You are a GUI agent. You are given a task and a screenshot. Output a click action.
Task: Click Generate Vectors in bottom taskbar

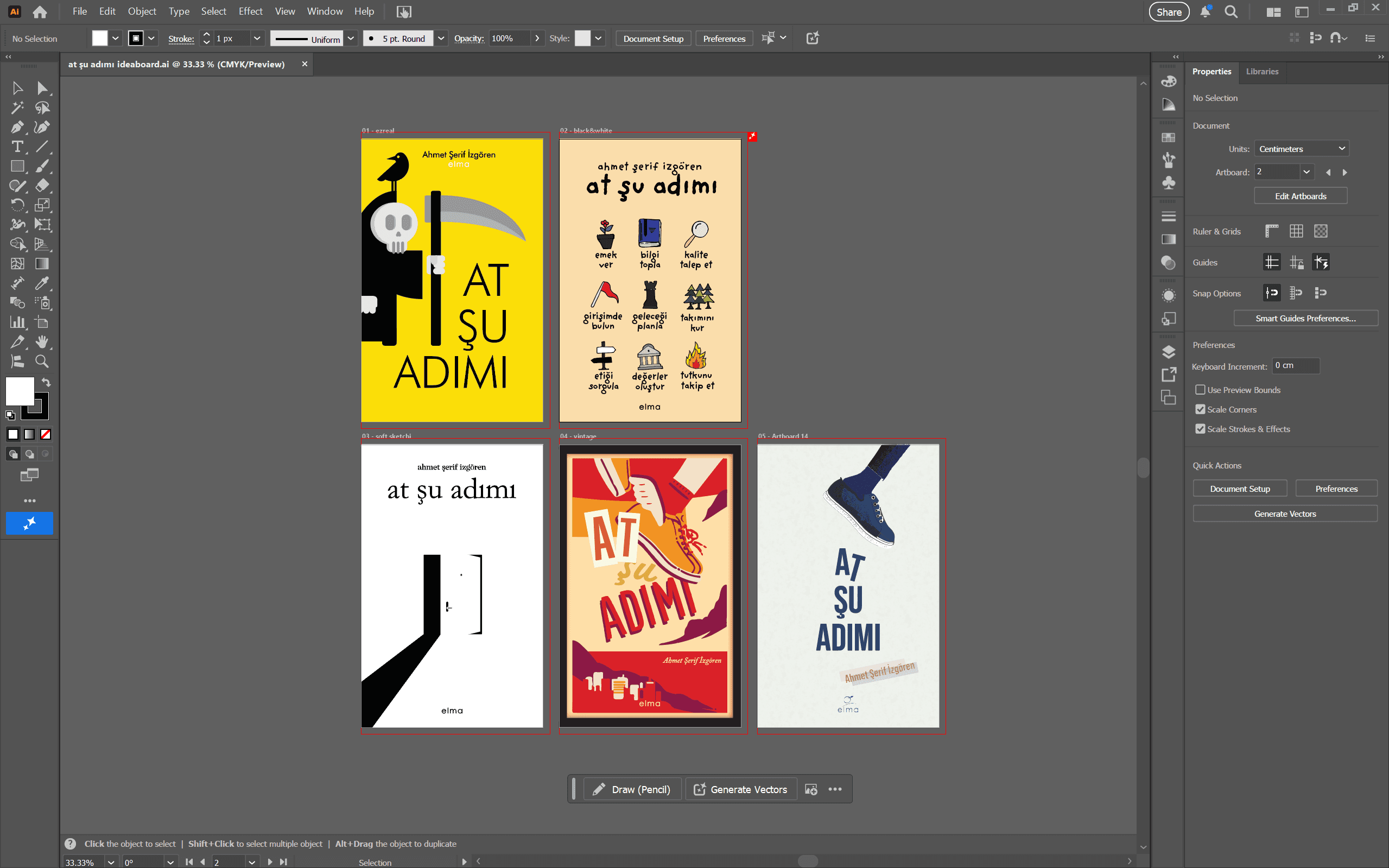[740, 789]
